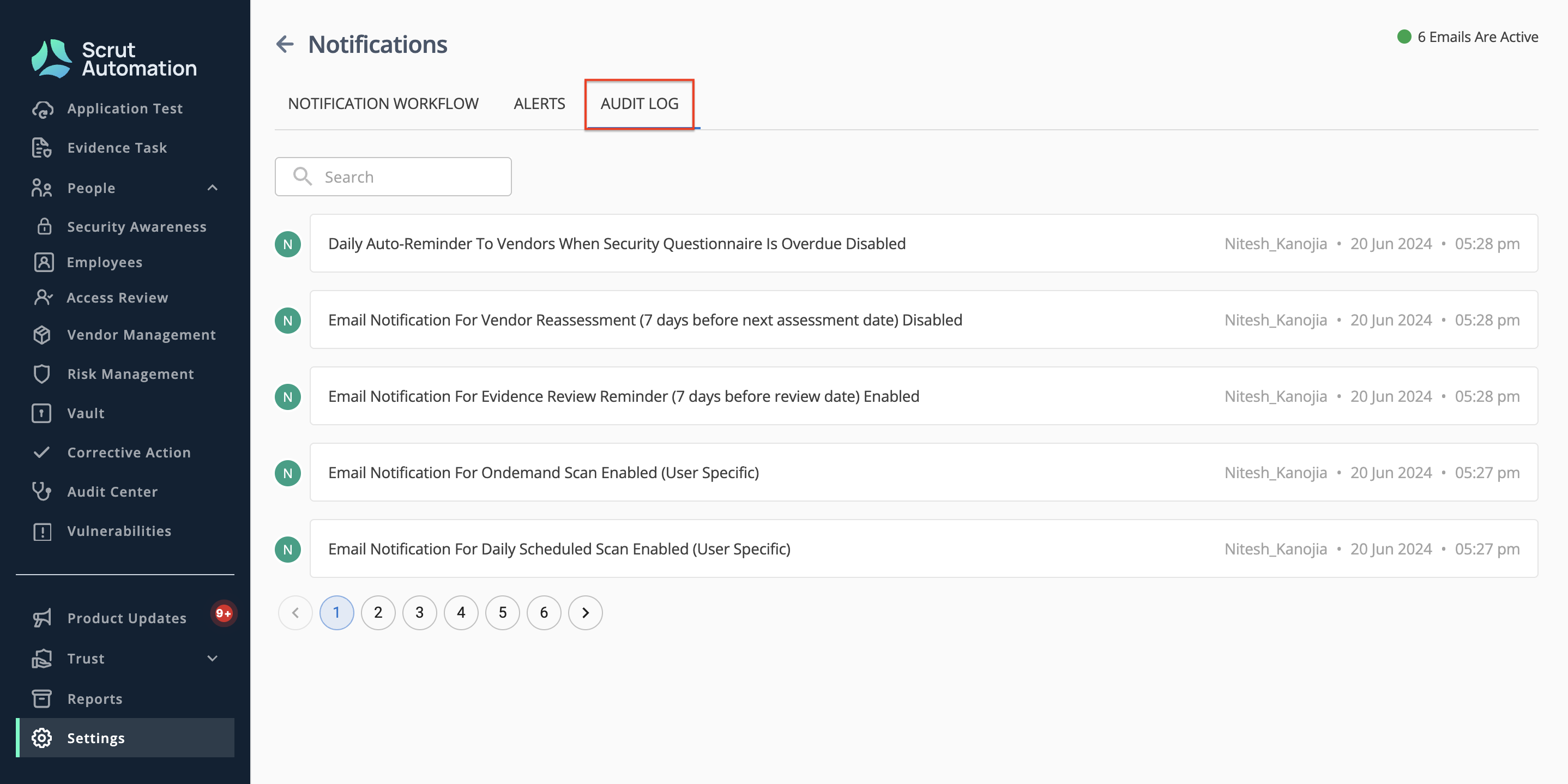1568x784 pixels.
Task: Click the Trust hand icon
Action: pos(42,659)
